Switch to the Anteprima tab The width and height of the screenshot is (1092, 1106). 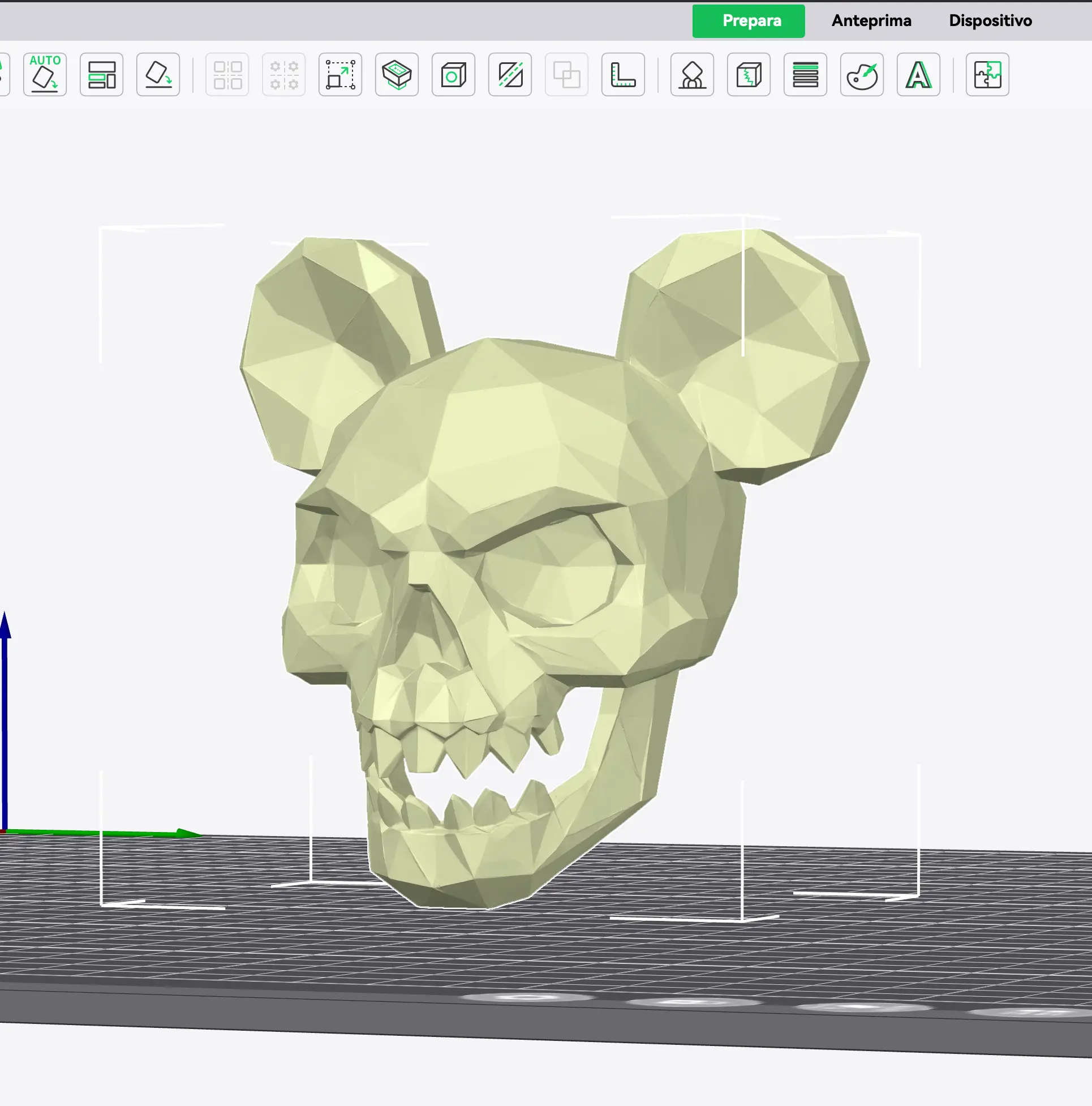click(x=872, y=20)
